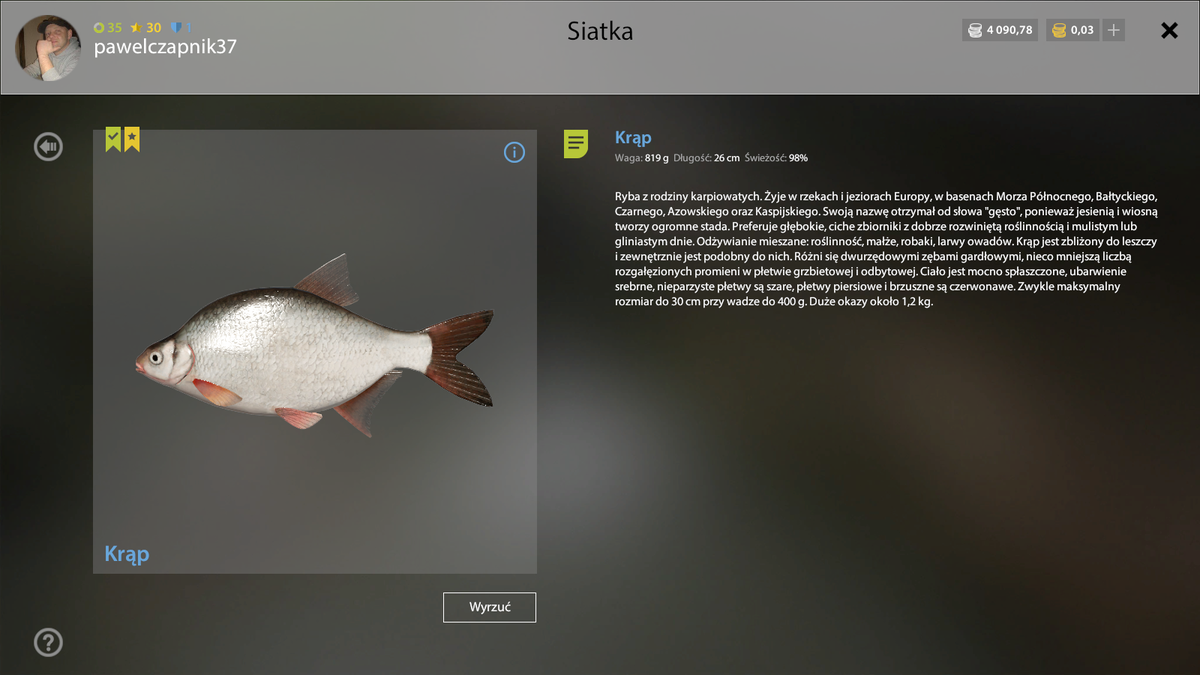Click the checkmark bookmark badge
Screen dimensions: 1200x675
coord(113,140)
